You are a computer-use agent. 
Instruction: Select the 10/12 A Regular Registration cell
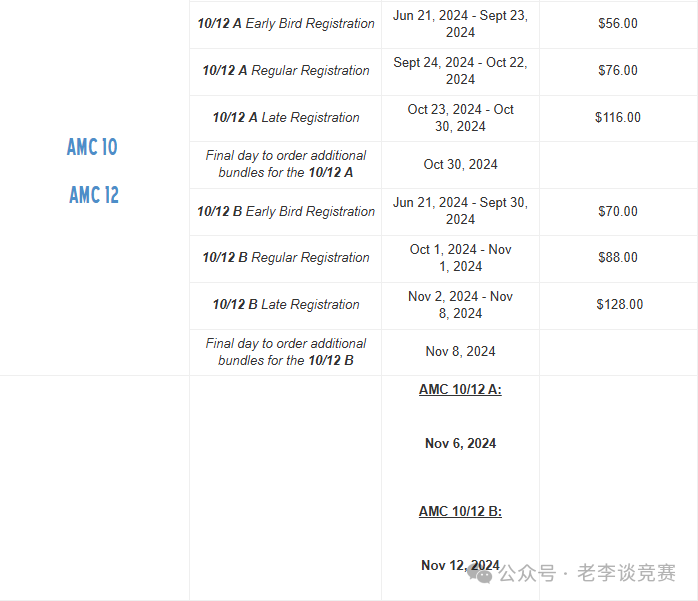coord(286,70)
